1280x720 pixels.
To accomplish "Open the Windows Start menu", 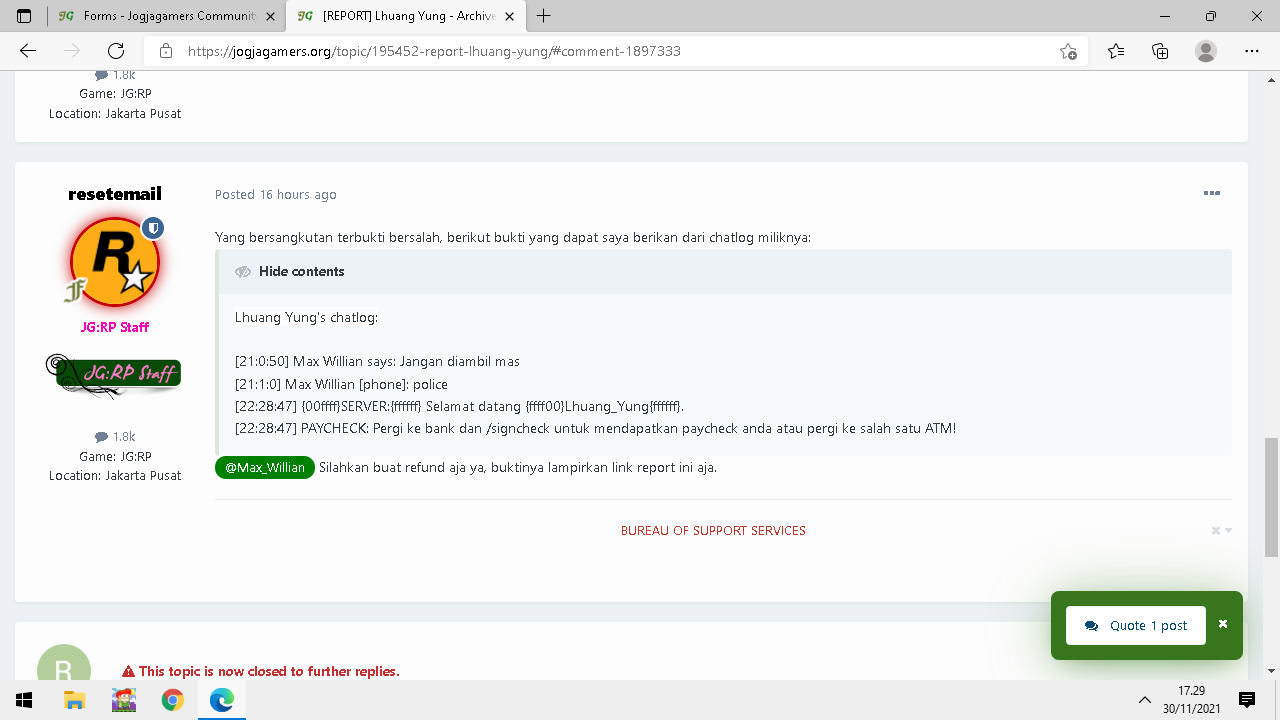I will 24,700.
